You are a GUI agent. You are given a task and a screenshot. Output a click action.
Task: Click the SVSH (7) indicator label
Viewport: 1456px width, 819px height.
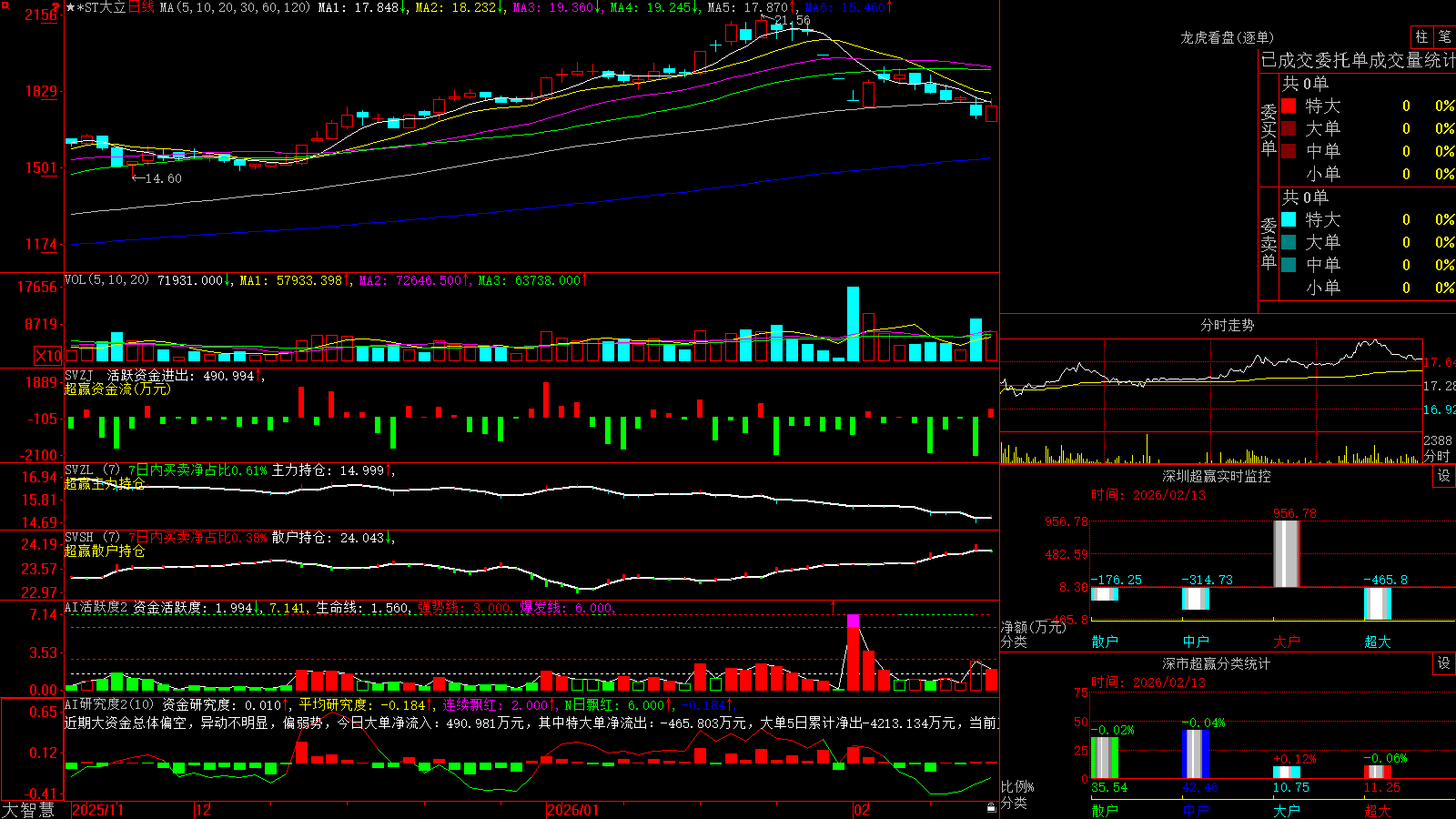pos(92,537)
